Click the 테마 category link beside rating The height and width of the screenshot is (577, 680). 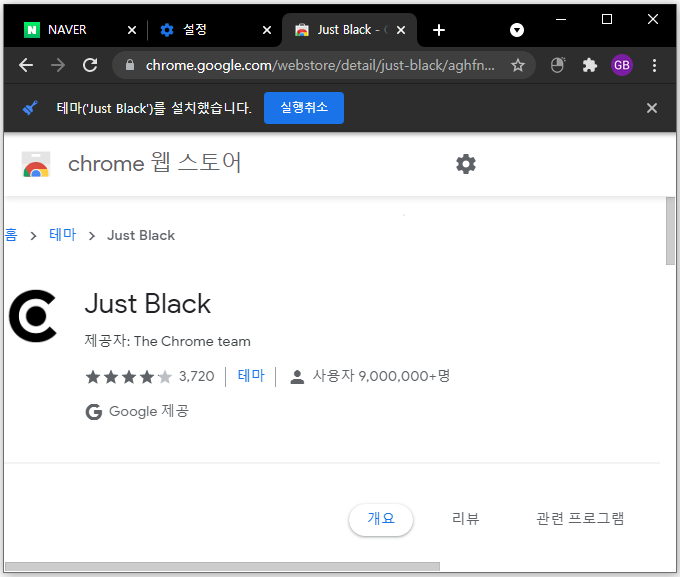[x=251, y=376]
